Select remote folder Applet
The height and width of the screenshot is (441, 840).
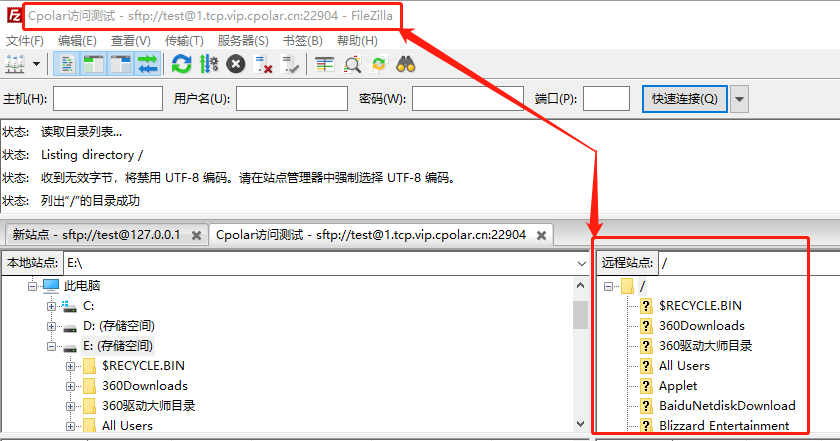pos(678,386)
